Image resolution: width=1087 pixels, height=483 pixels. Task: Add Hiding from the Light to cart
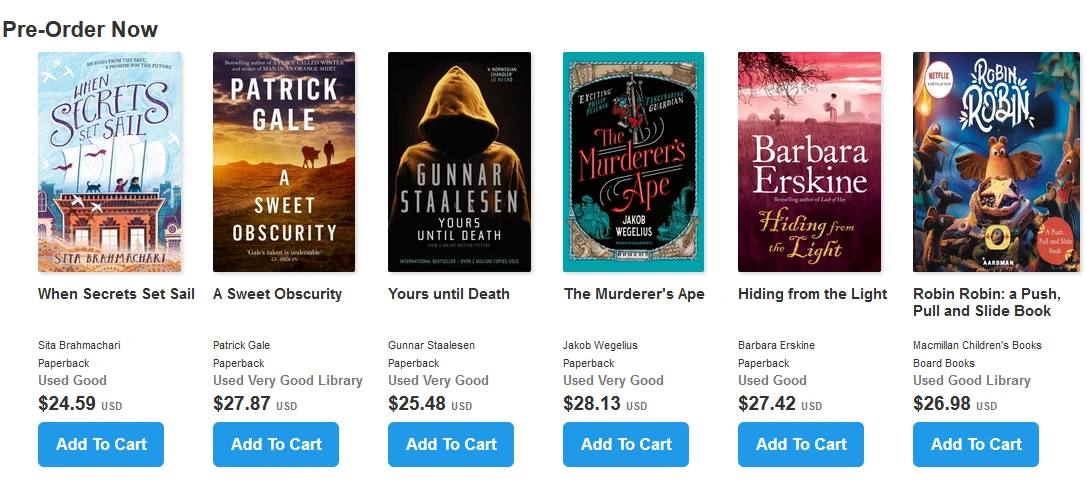coord(801,445)
